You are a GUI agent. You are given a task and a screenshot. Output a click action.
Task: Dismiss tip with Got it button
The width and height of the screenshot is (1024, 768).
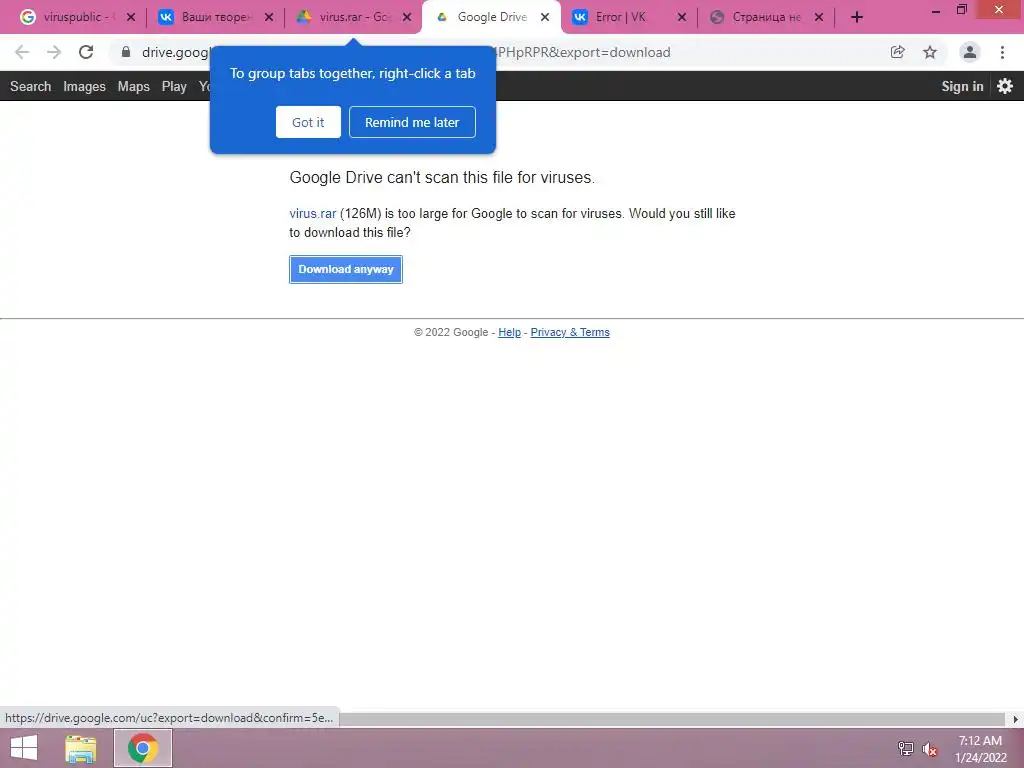tap(308, 122)
